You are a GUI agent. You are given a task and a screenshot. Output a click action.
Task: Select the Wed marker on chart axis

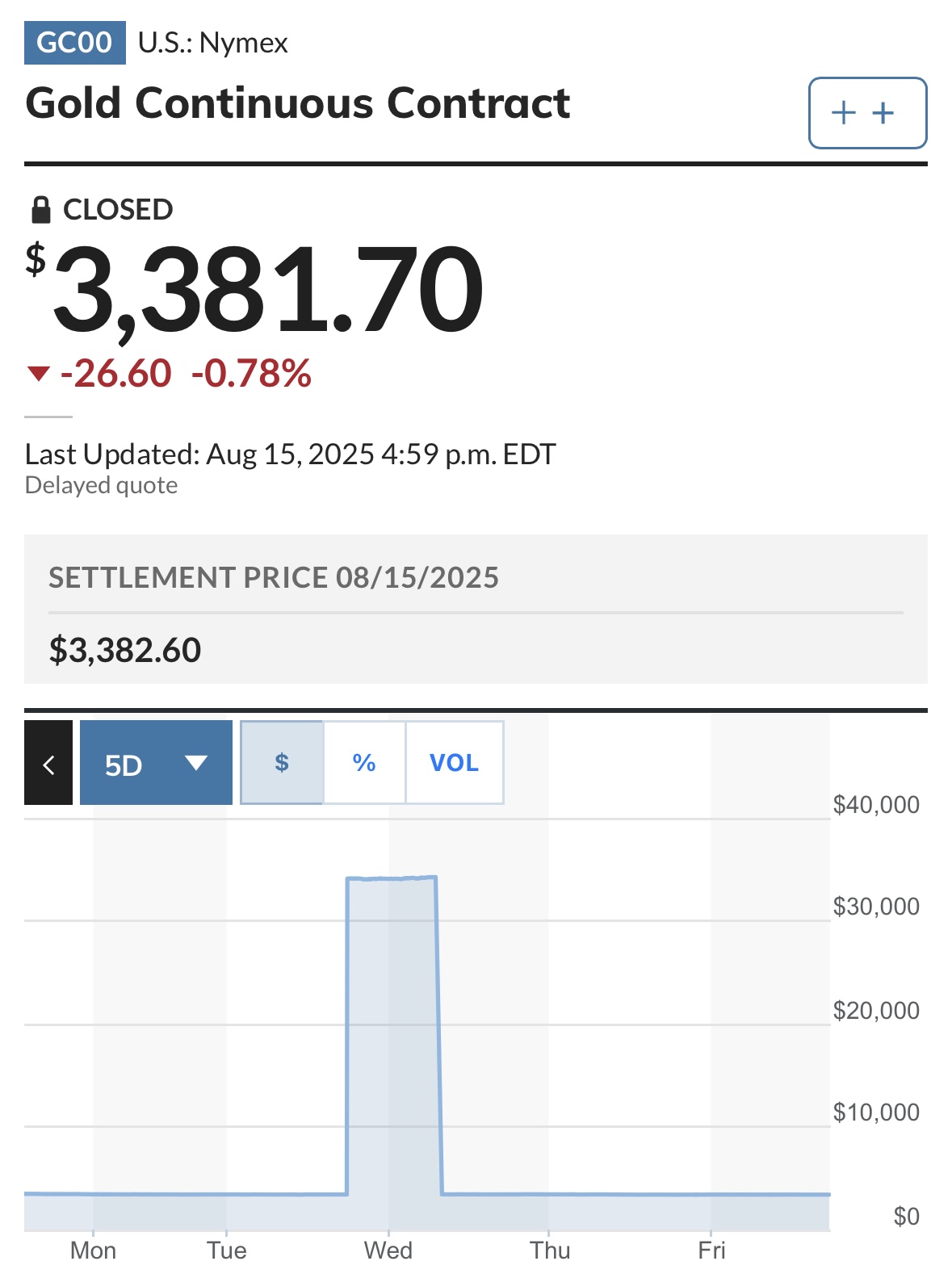(x=388, y=1250)
